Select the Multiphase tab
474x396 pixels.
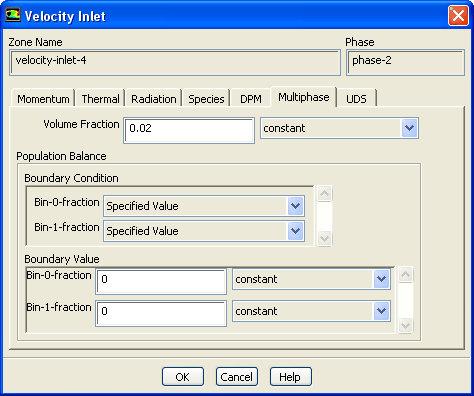click(304, 97)
